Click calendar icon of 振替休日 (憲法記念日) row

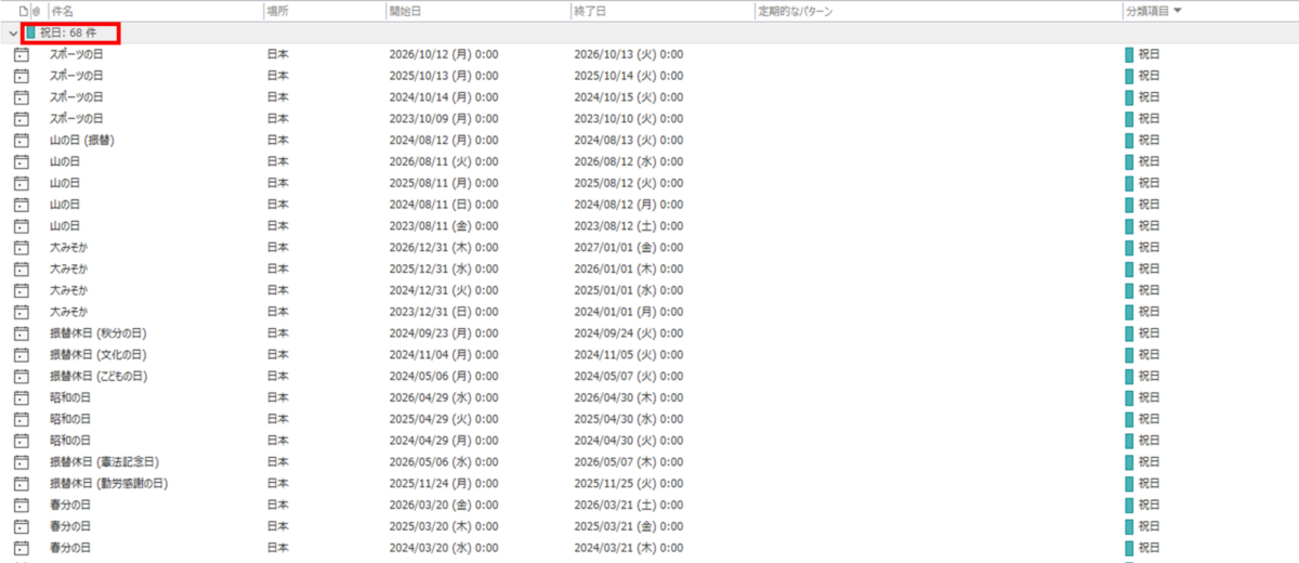point(21,462)
